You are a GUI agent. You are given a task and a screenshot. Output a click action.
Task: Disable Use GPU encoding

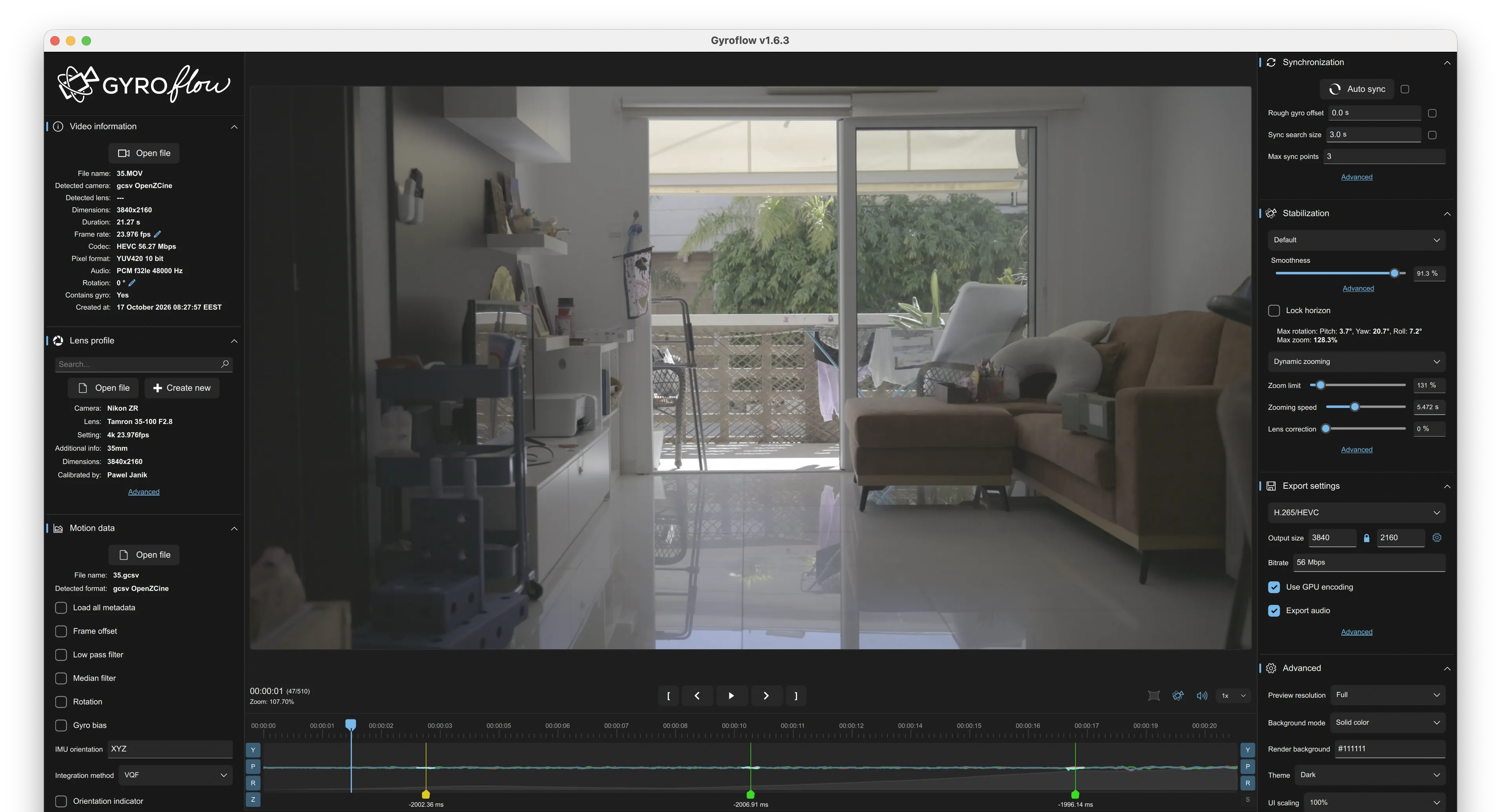click(x=1274, y=587)
